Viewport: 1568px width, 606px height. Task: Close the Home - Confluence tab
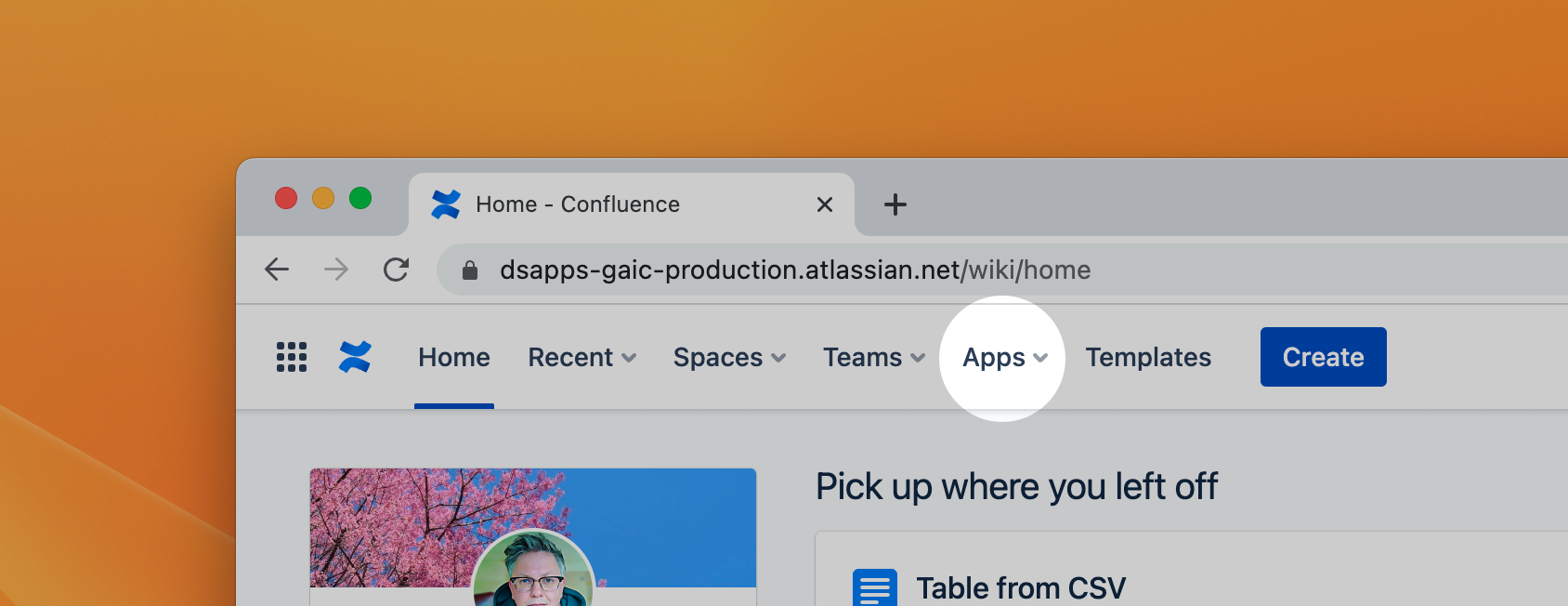coord(824,204)
